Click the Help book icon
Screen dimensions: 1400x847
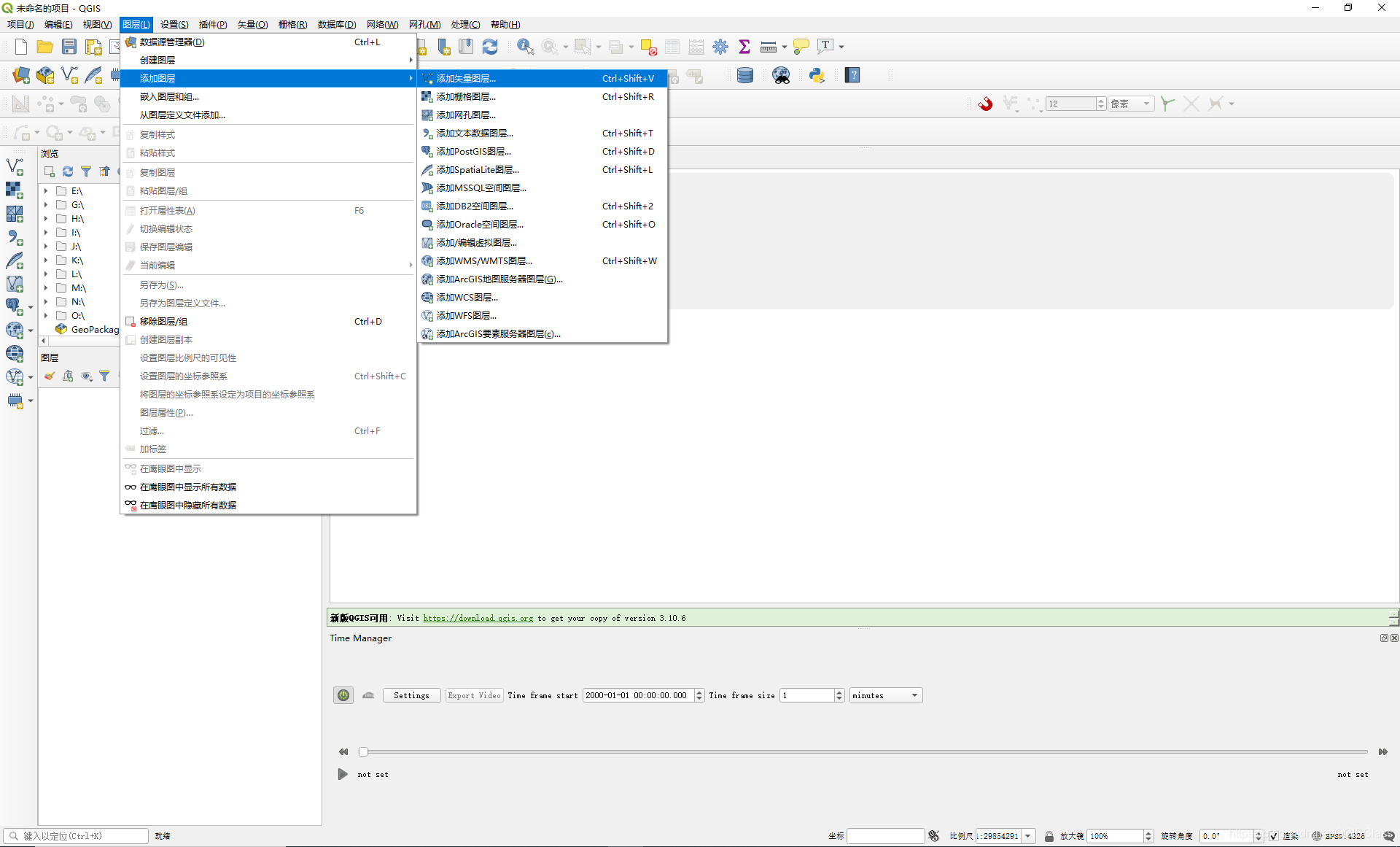[x=852, y=75]
